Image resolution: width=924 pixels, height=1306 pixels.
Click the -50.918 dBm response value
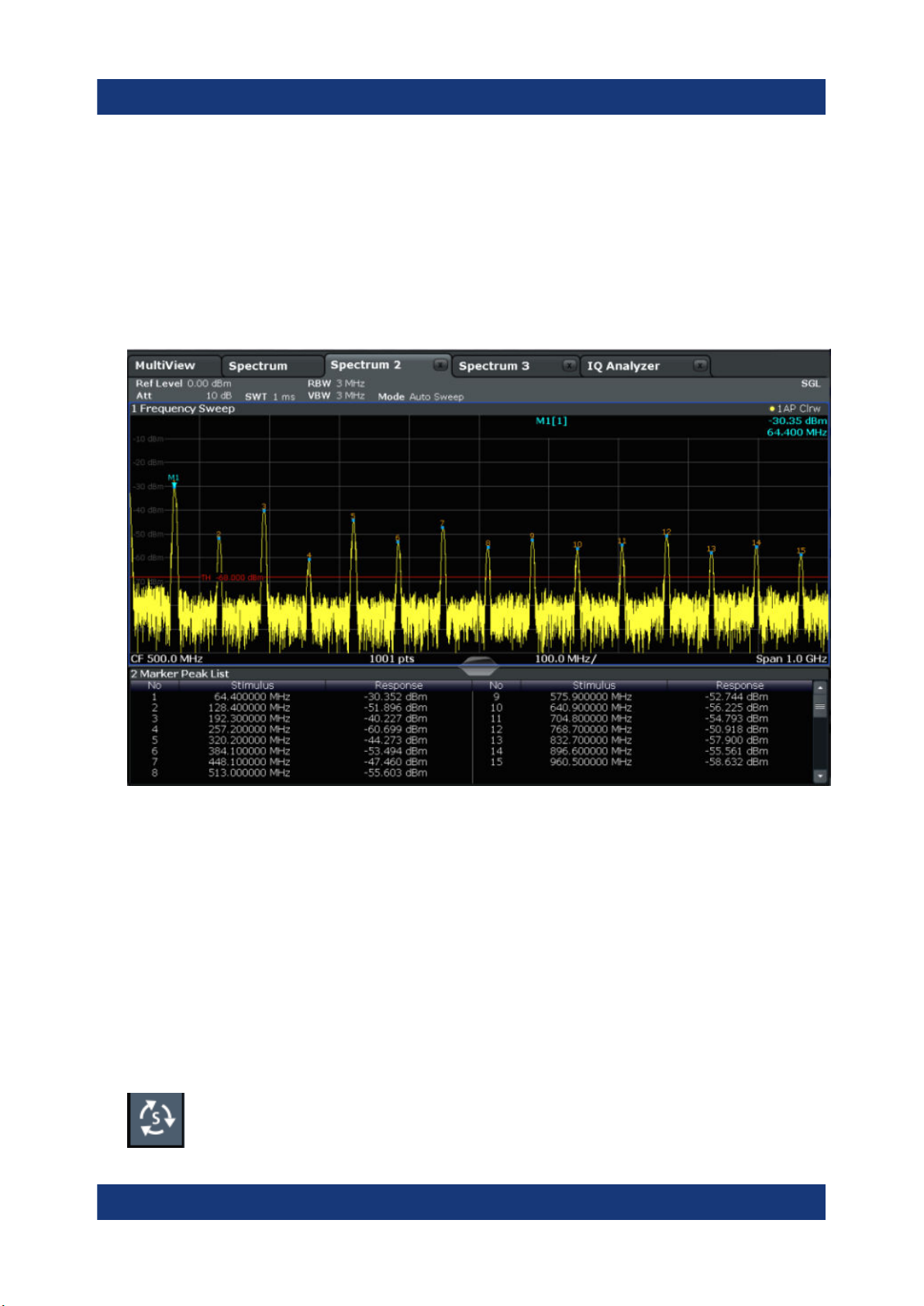[x=736, y=729]
